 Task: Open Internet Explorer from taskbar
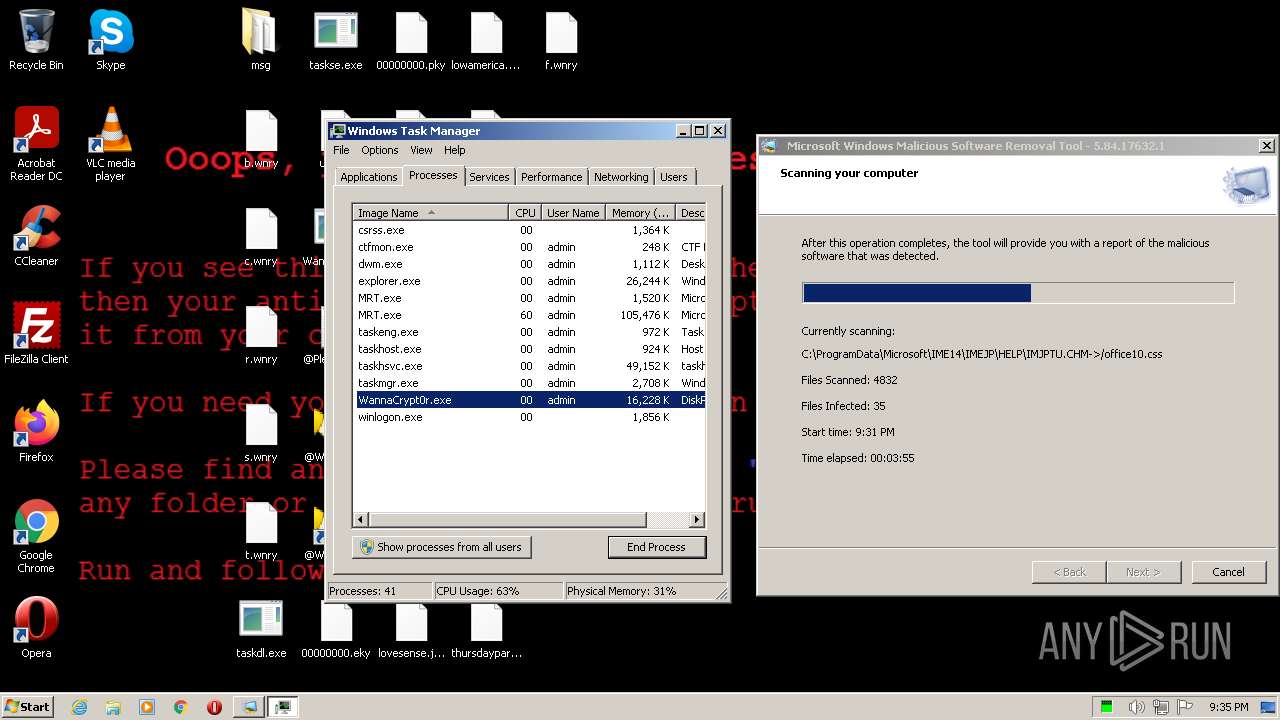point(79,707)
